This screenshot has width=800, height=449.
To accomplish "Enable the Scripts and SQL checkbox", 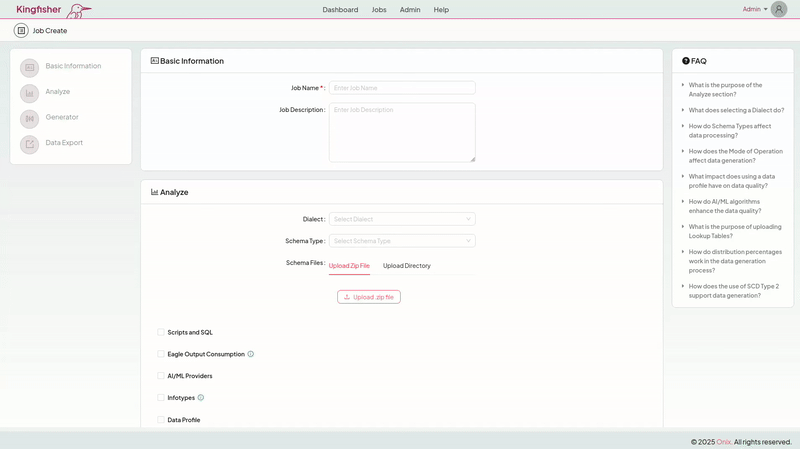I will [x=161, y=332].
